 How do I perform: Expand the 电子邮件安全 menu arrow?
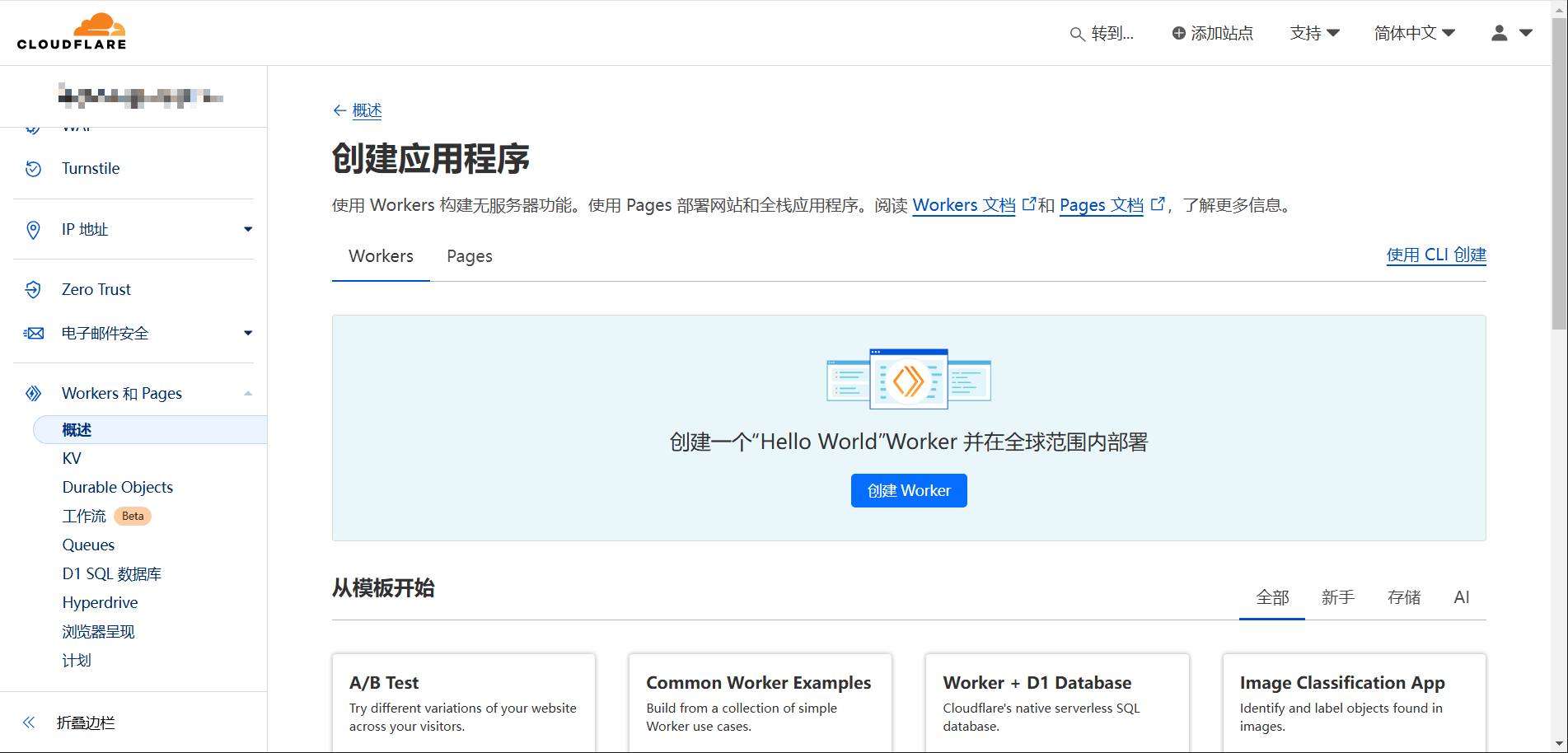[248, 333]
